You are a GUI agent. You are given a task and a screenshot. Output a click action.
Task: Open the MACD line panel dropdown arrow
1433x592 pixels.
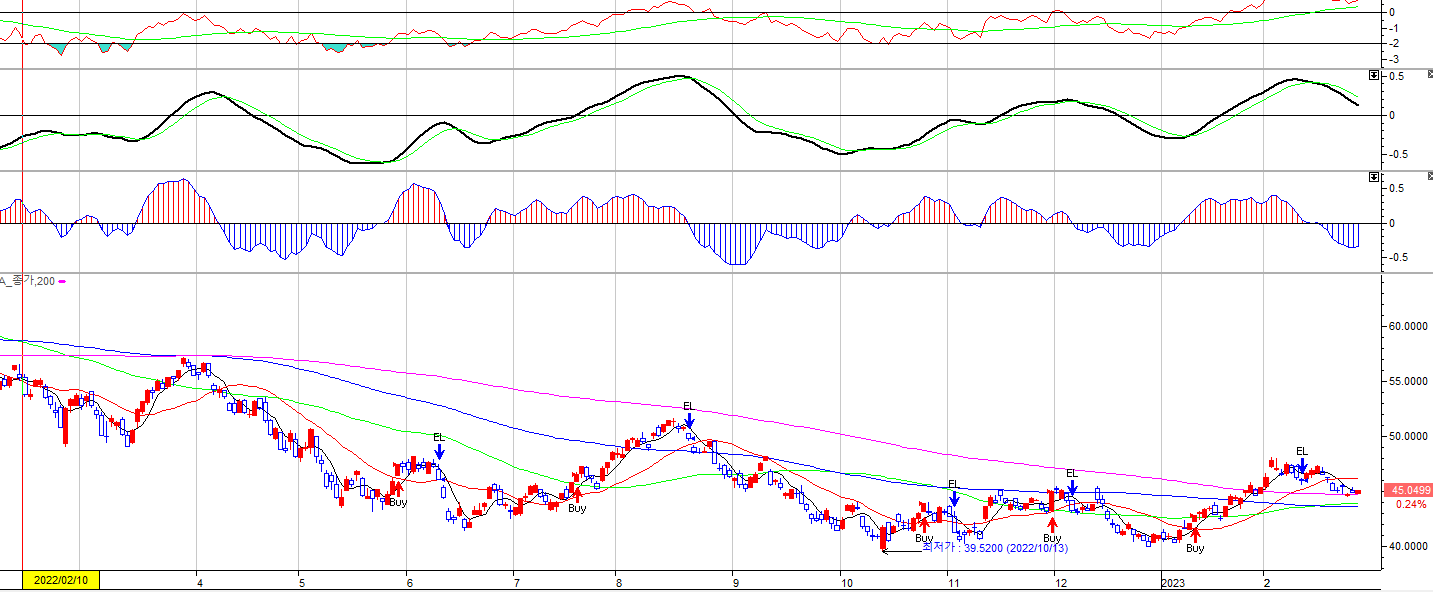tap(1373, 76)
